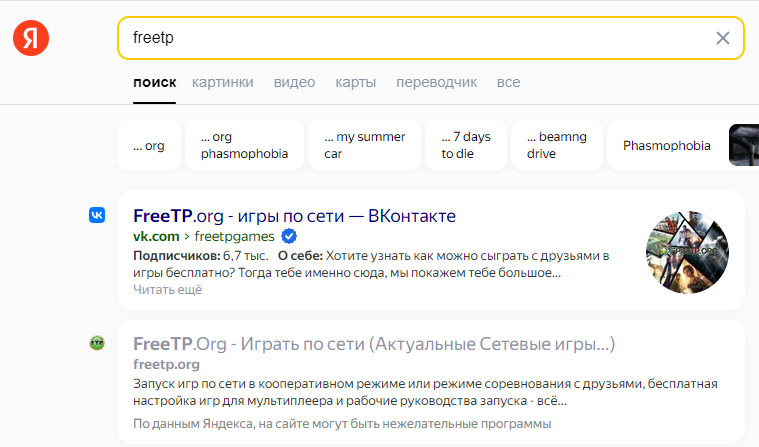
Task: Click the blue verified badge icon
Action: tap(289, 236)
